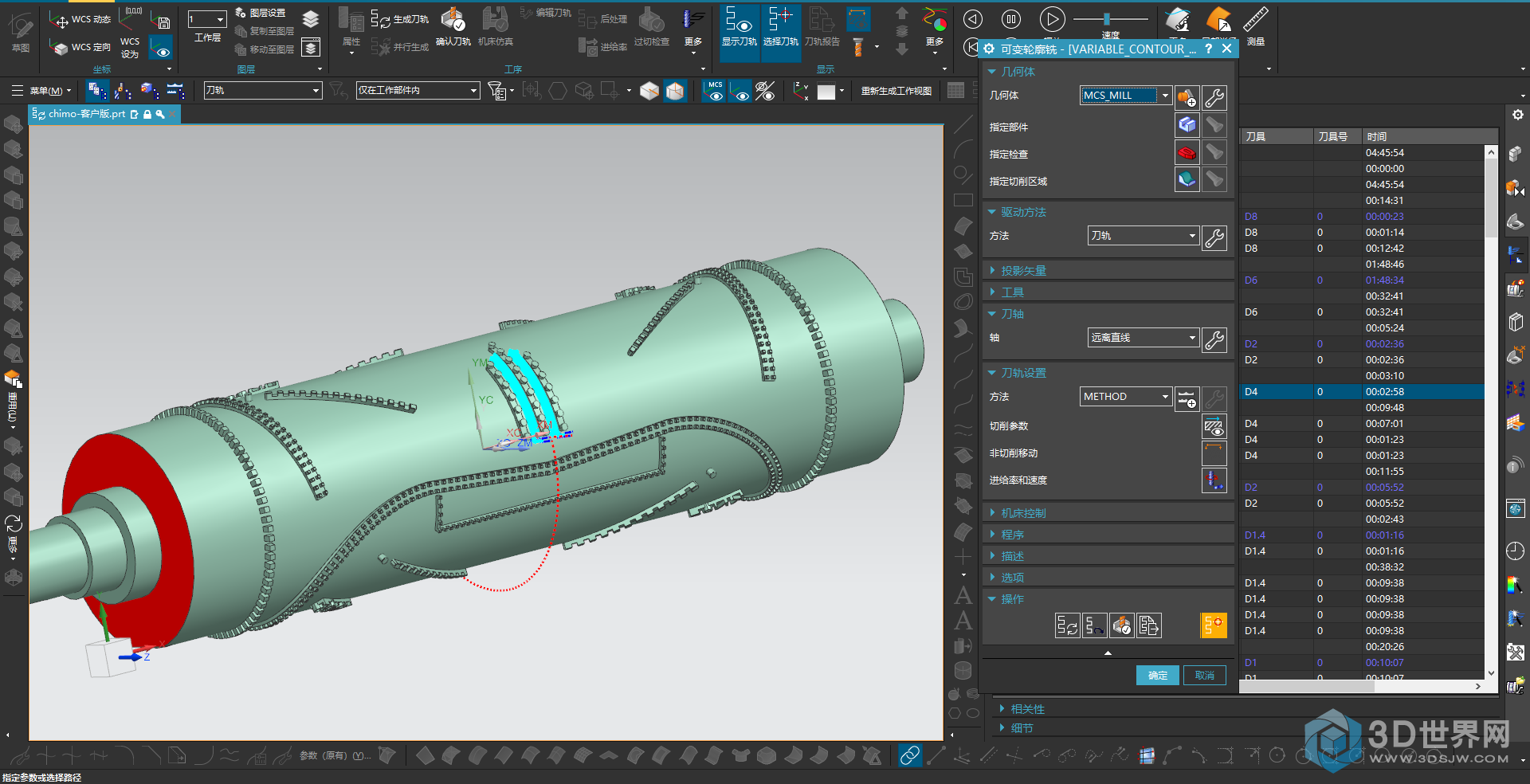Edit tool axis with wrench next to 远离直线
1530x784 pixels.
coord(1214,340)
